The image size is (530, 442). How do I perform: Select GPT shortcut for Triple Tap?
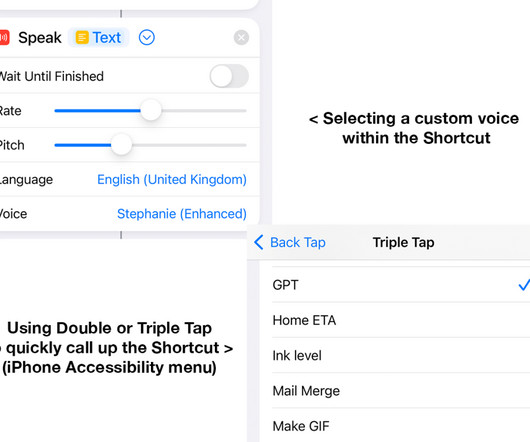pyautogui.click(x=401, y=285)
